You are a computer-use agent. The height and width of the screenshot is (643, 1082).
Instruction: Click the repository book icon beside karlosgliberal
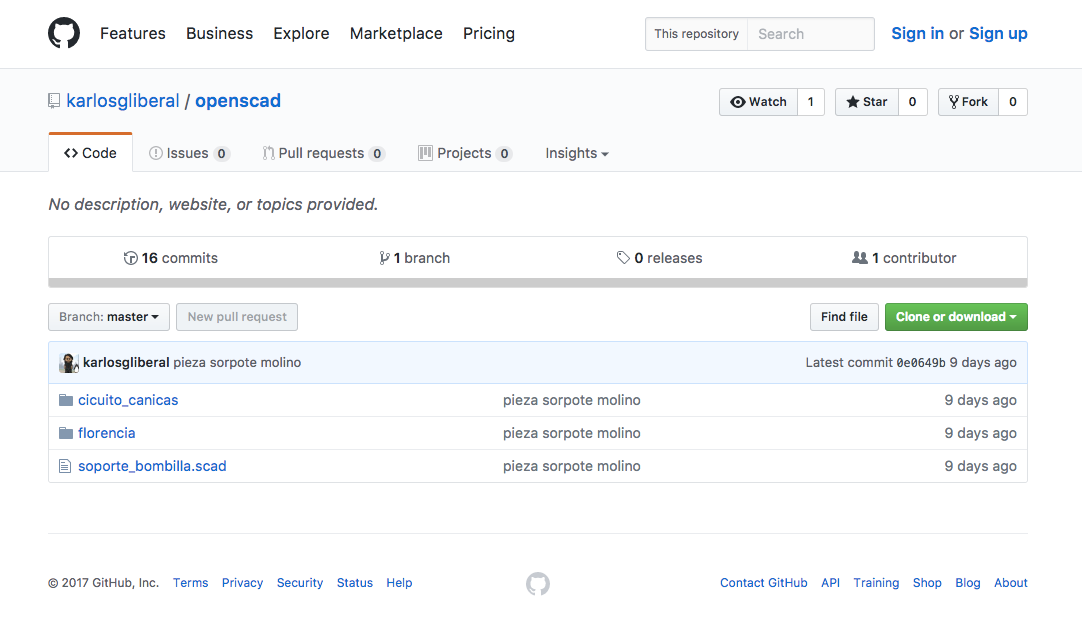pos(54,101)
